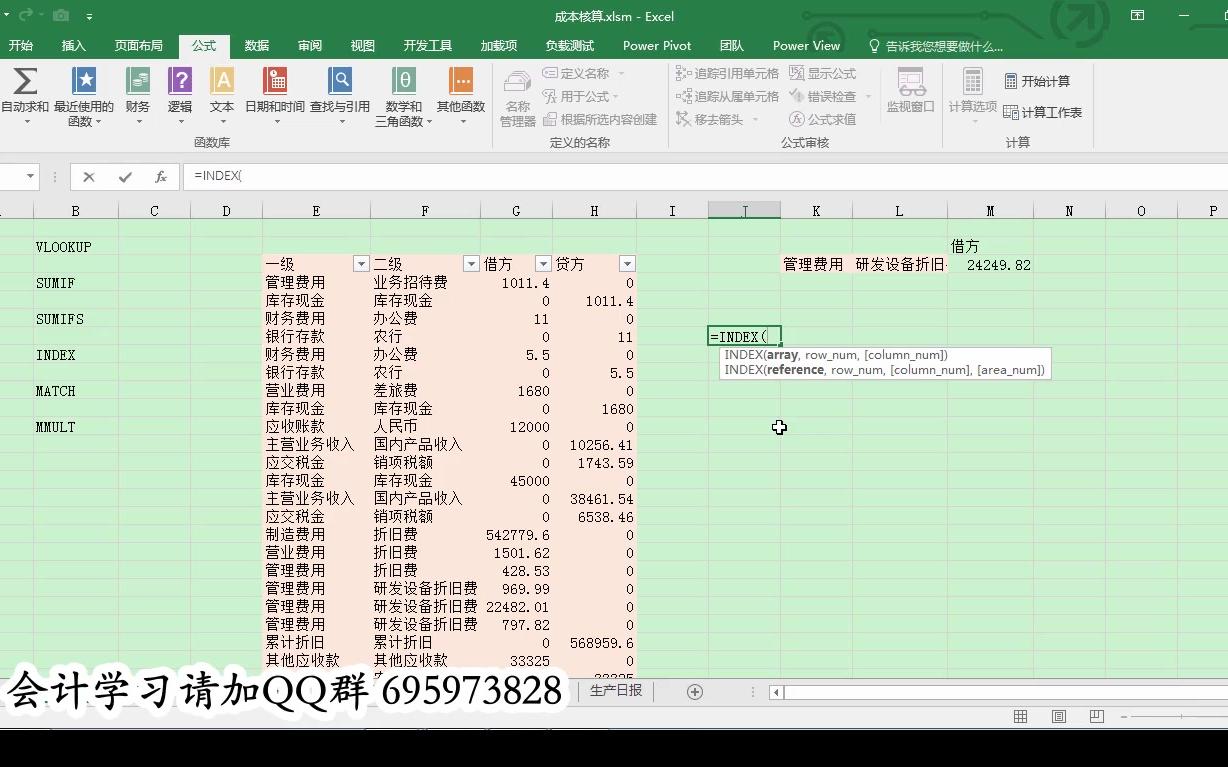The width and height of the screenshot is (1228, 767).
Task: Toggle Page Break Preview in status bar
Action: [x=1096, y=717]
